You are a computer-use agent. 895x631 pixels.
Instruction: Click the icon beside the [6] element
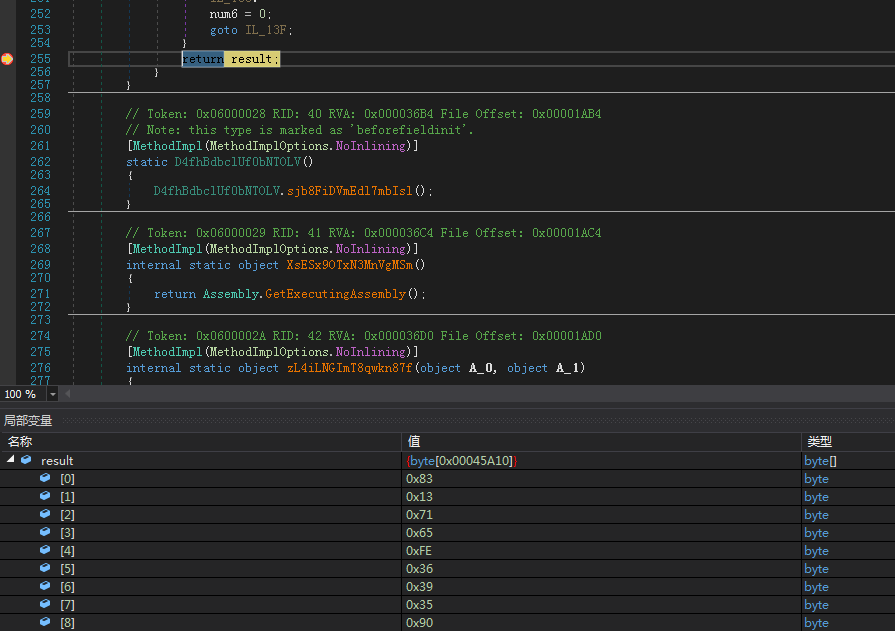click(x=45, y=586)
